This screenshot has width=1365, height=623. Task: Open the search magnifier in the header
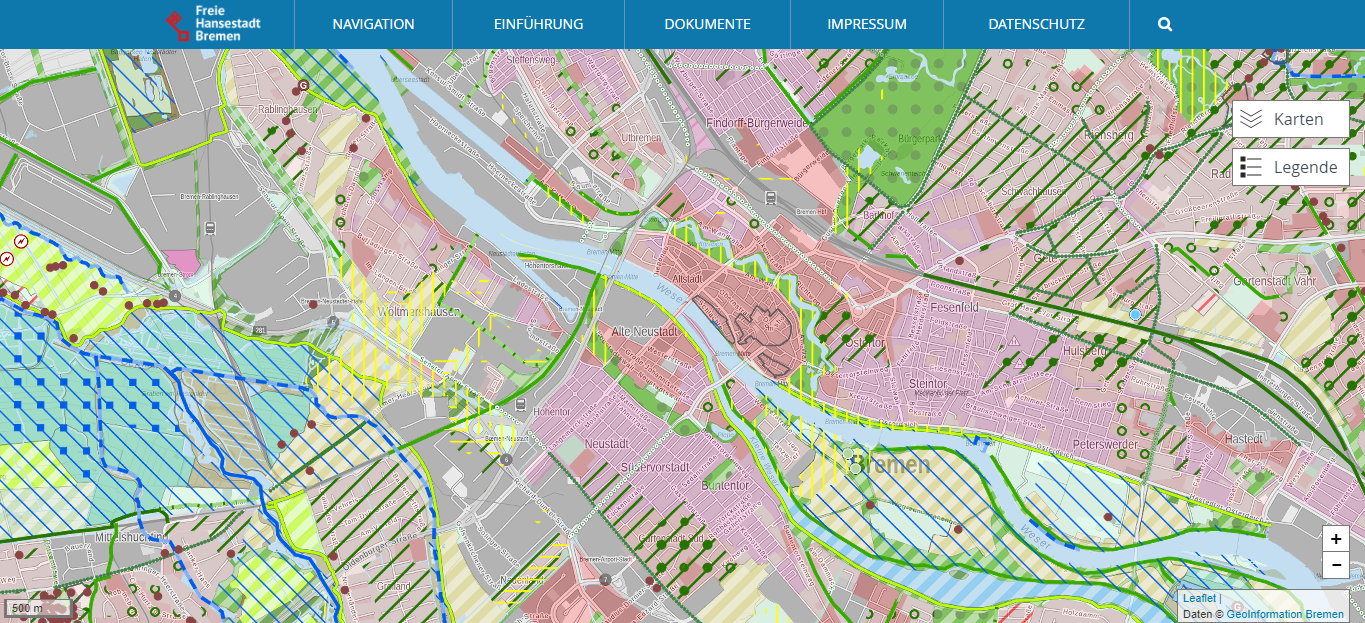coord(1165,24)
